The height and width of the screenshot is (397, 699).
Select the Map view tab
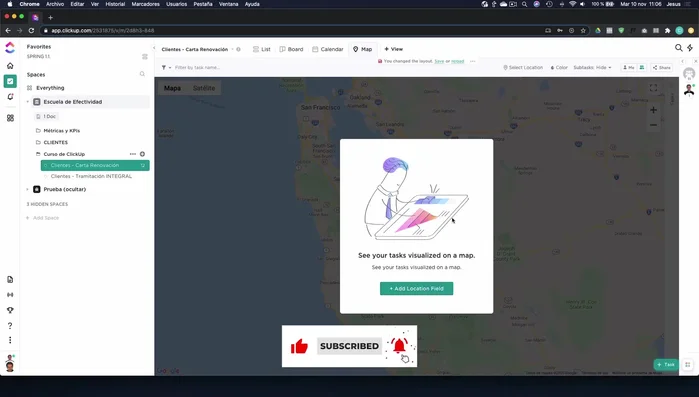click(362, 49)
